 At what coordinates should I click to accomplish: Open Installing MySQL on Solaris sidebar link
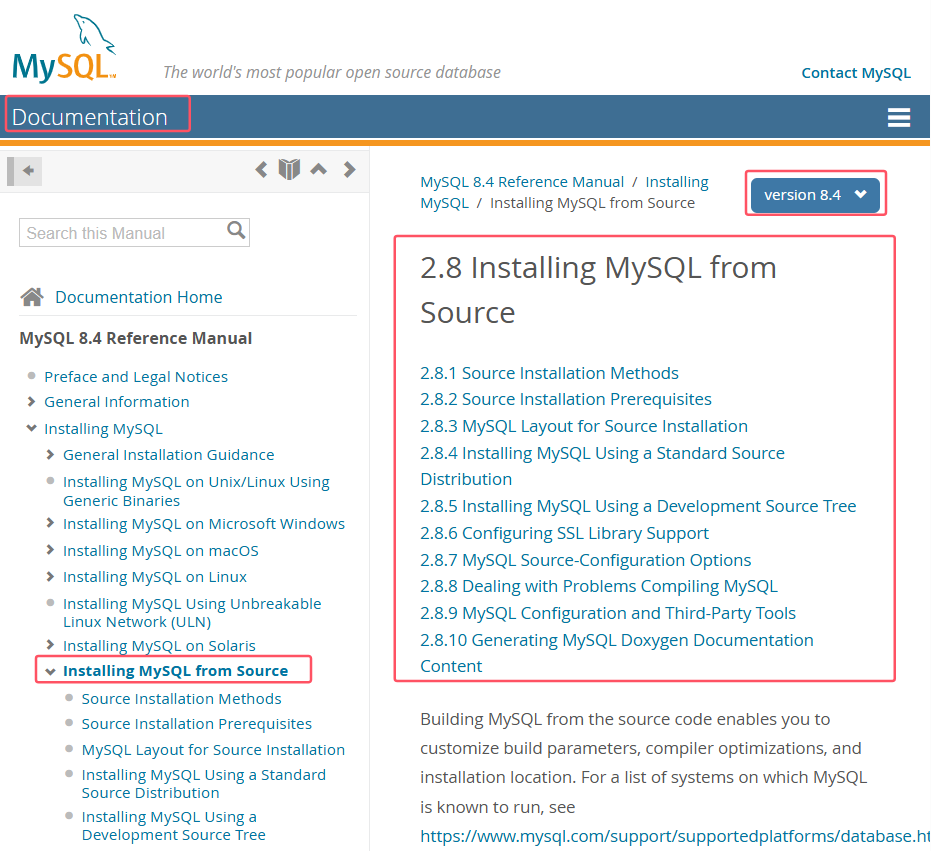point(159,646)
